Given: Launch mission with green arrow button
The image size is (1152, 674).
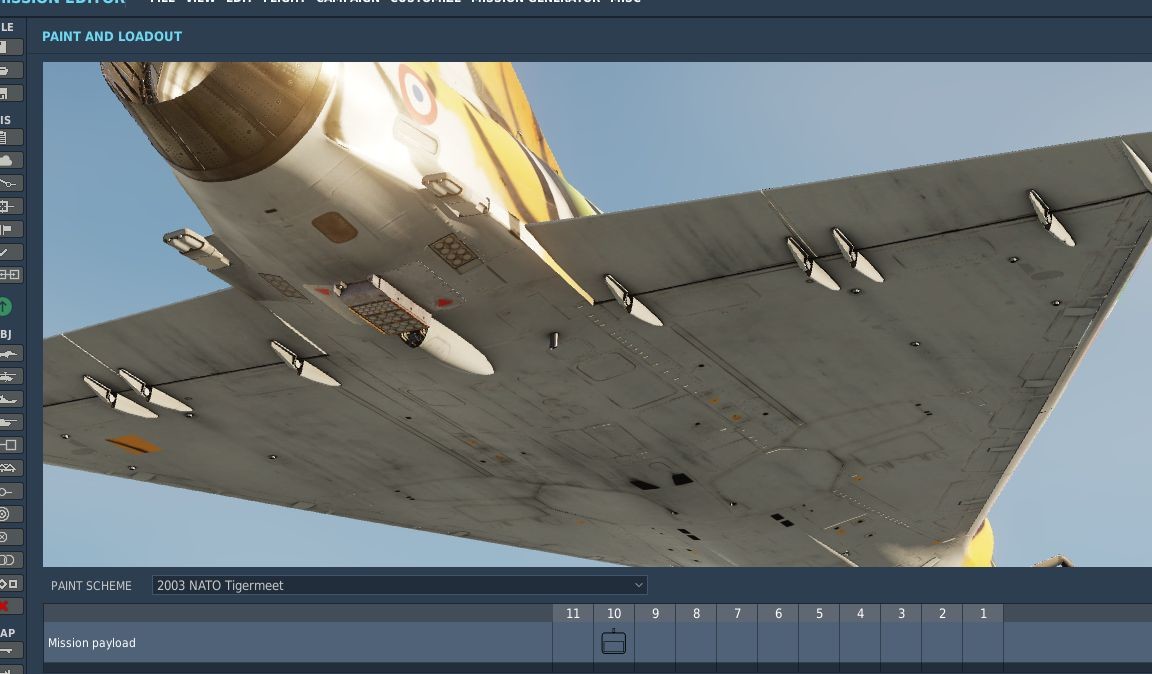Looking at the screenshot, I should tap(4, 306).
